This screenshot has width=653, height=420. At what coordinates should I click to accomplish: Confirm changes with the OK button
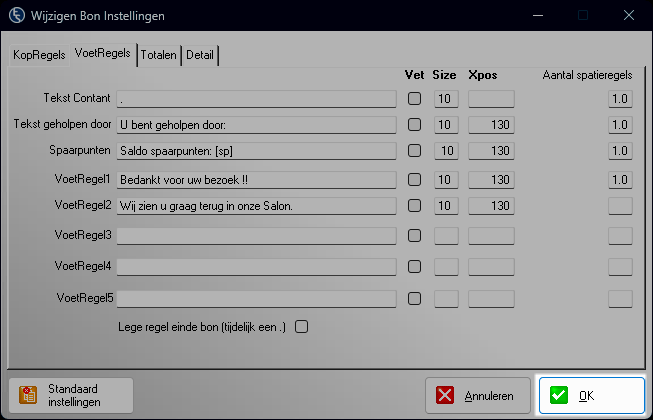point(592,395)
